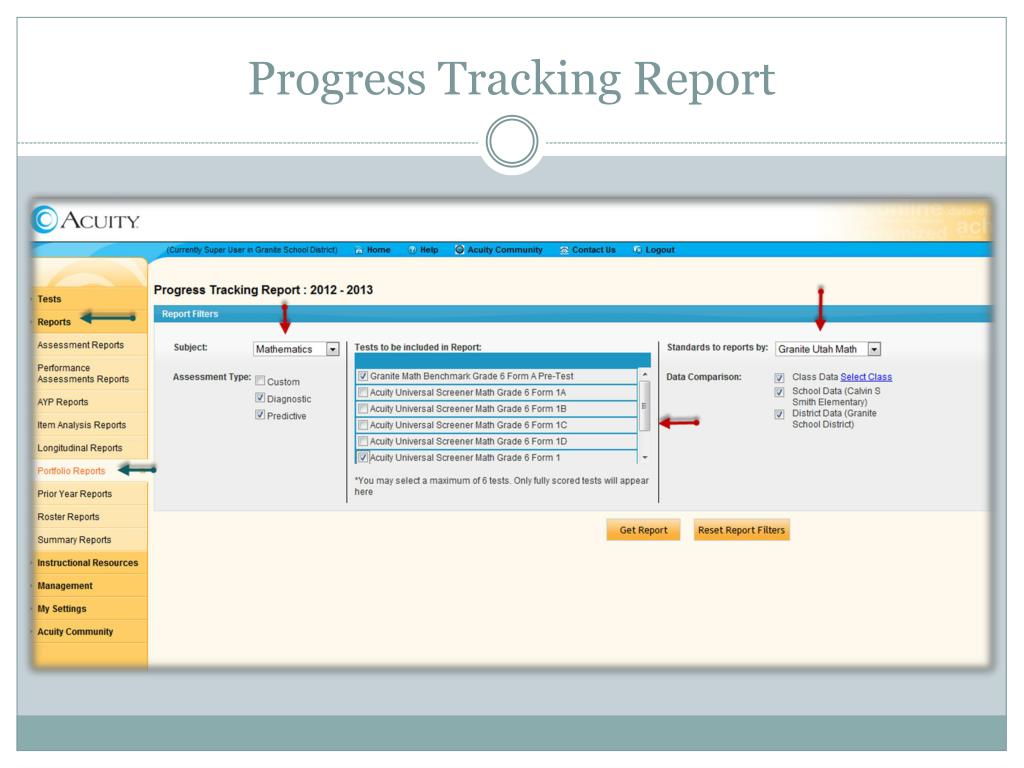Viewport: 1024px width, 768px height.
Task: Open Item Analysis Reports
Action: (82, 425)
